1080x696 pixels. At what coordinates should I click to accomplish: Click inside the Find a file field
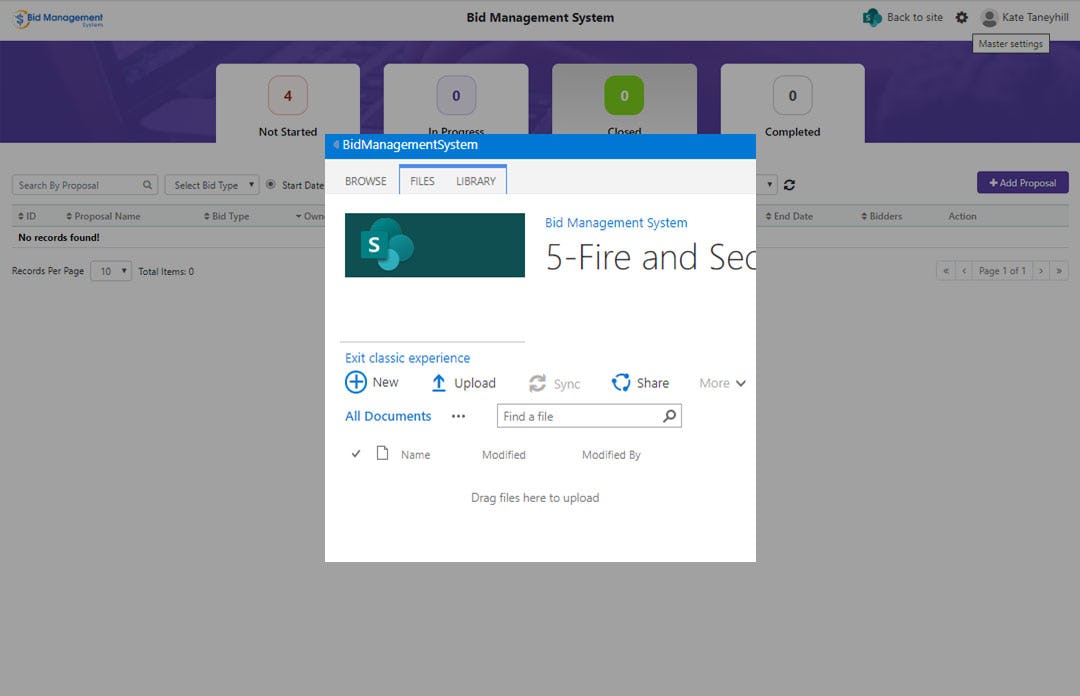click(x=570, y=415)
